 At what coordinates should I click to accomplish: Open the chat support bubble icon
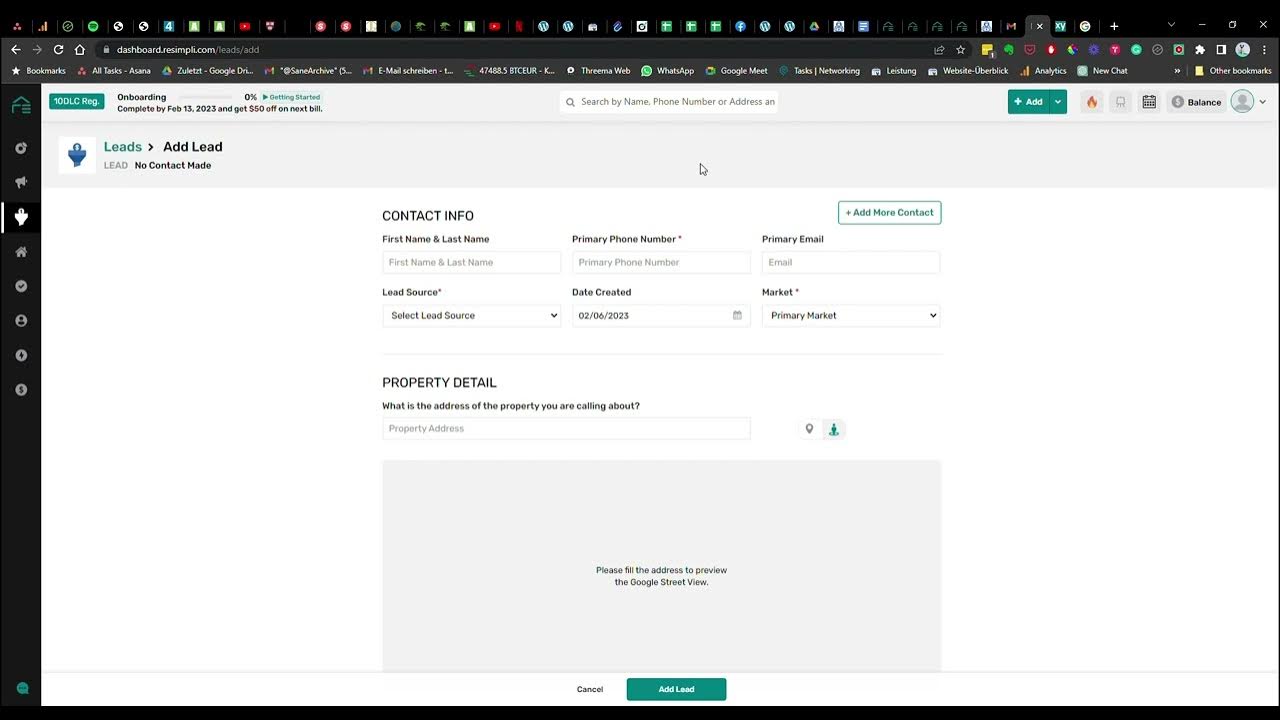(22, 688)
